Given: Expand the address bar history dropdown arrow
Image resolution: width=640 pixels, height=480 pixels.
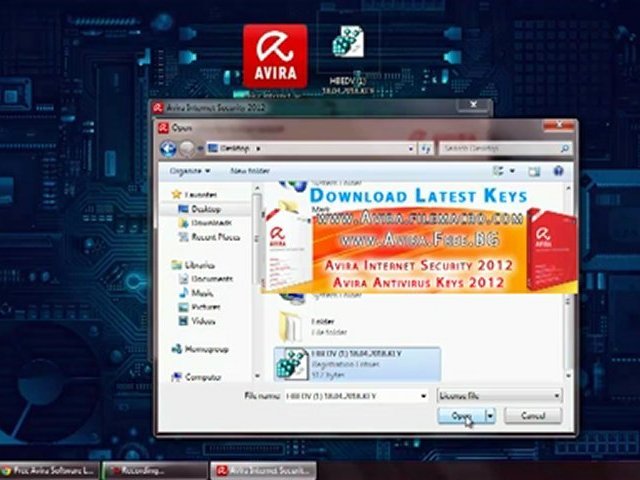Looking at the screenshot, I should click(411, 149).
